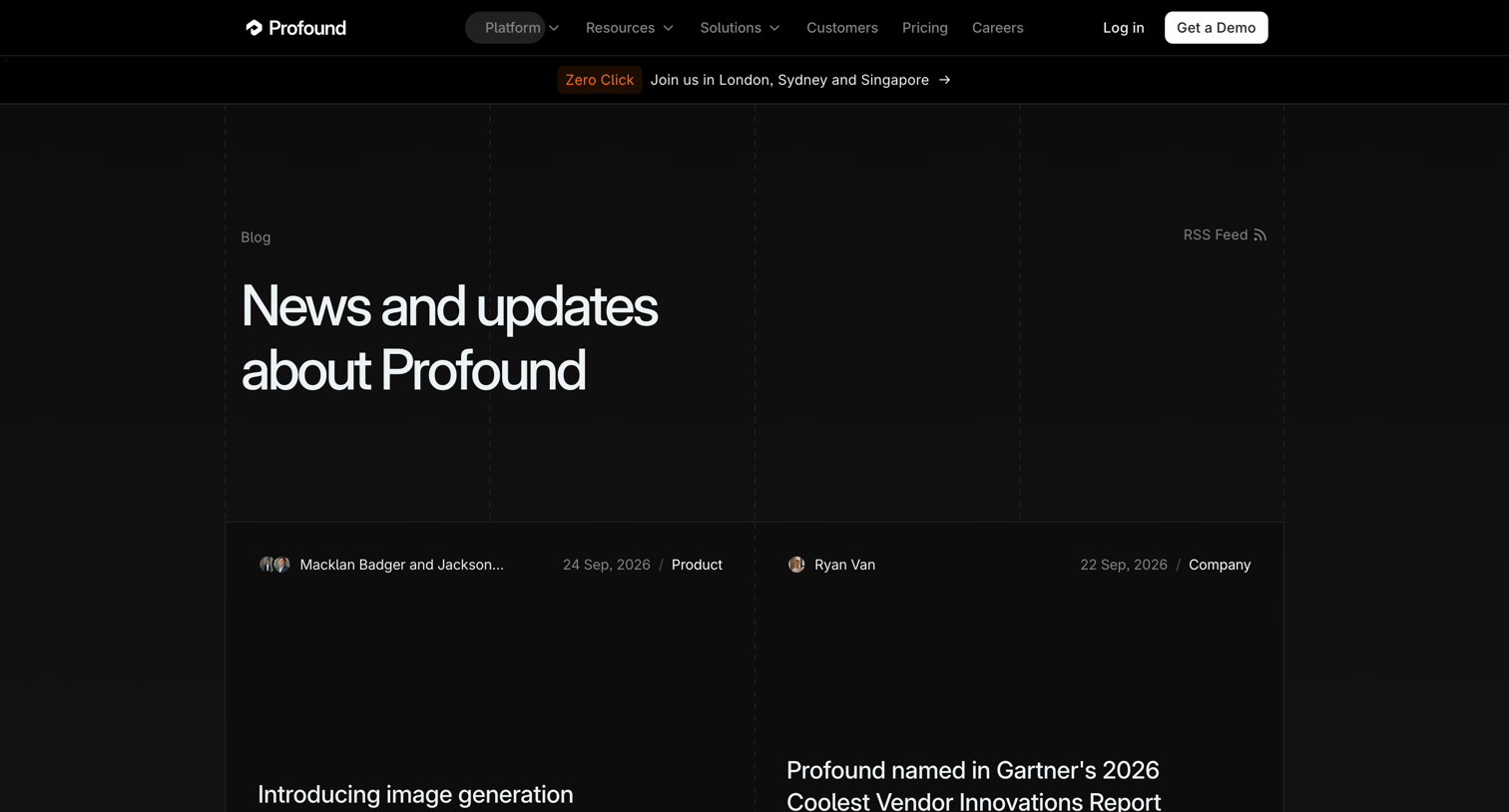Click the Log in link
Viewport: 1509px width, 812px height.
point(1124,28)
